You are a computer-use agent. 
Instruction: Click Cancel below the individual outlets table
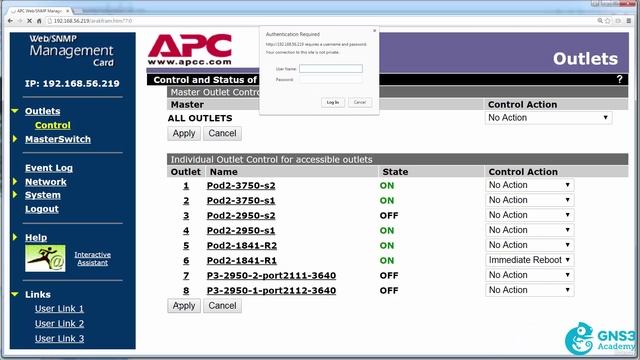(x=222, y=306)
